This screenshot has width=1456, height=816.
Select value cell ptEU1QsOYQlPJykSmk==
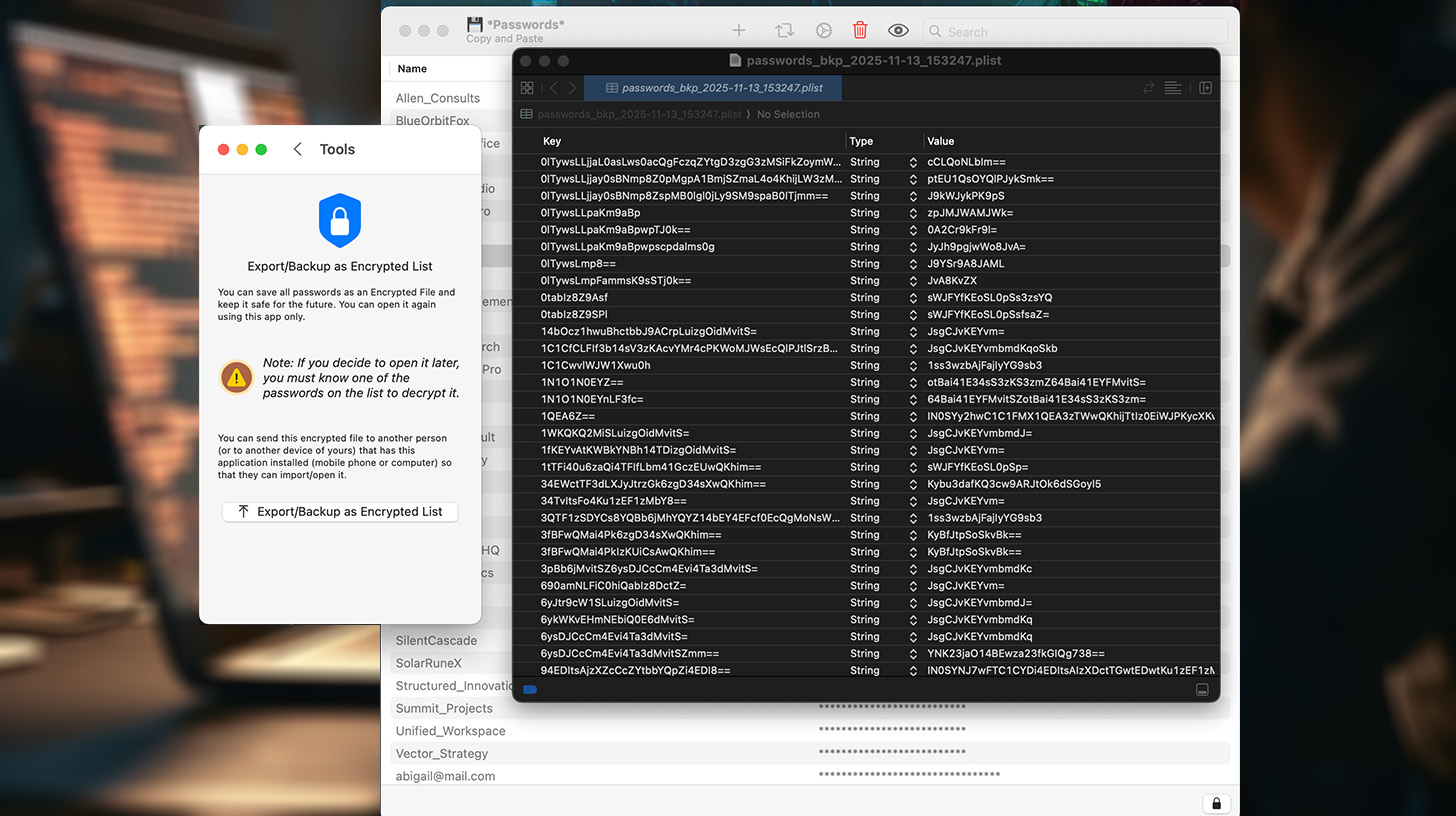click(x=990, y=179)
